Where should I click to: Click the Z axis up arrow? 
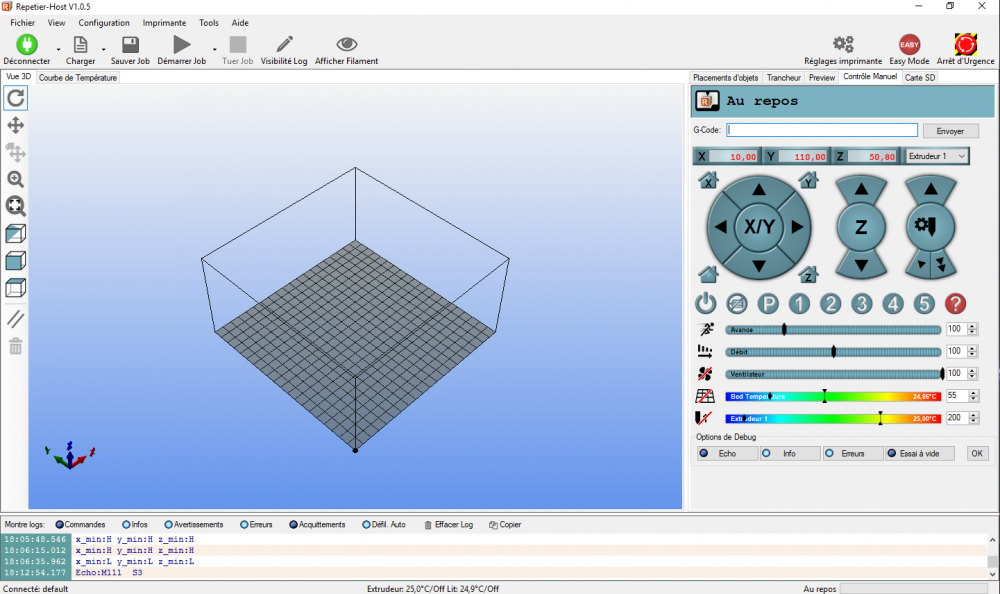[x=861, y=189]
